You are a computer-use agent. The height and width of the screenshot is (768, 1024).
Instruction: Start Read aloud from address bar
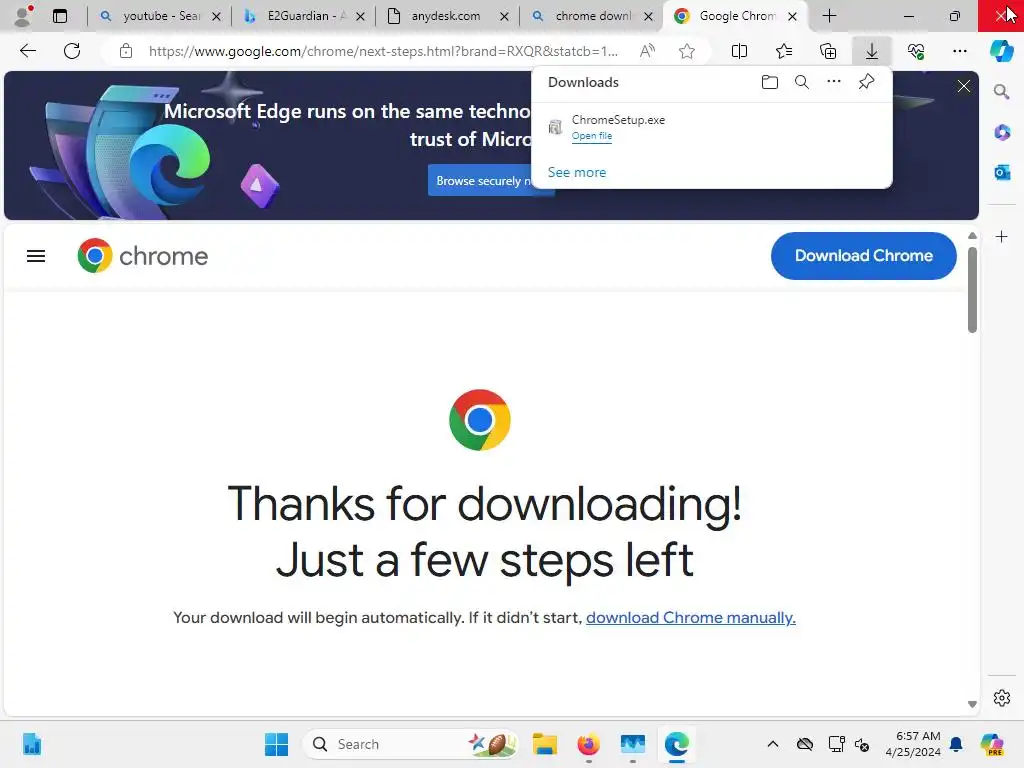pos(647,51)
